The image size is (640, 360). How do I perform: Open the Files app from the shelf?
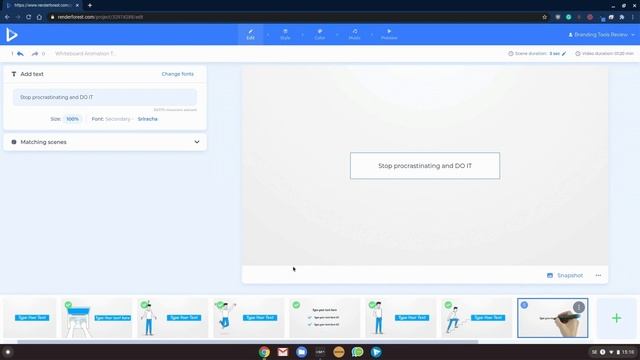click(302, 352)
